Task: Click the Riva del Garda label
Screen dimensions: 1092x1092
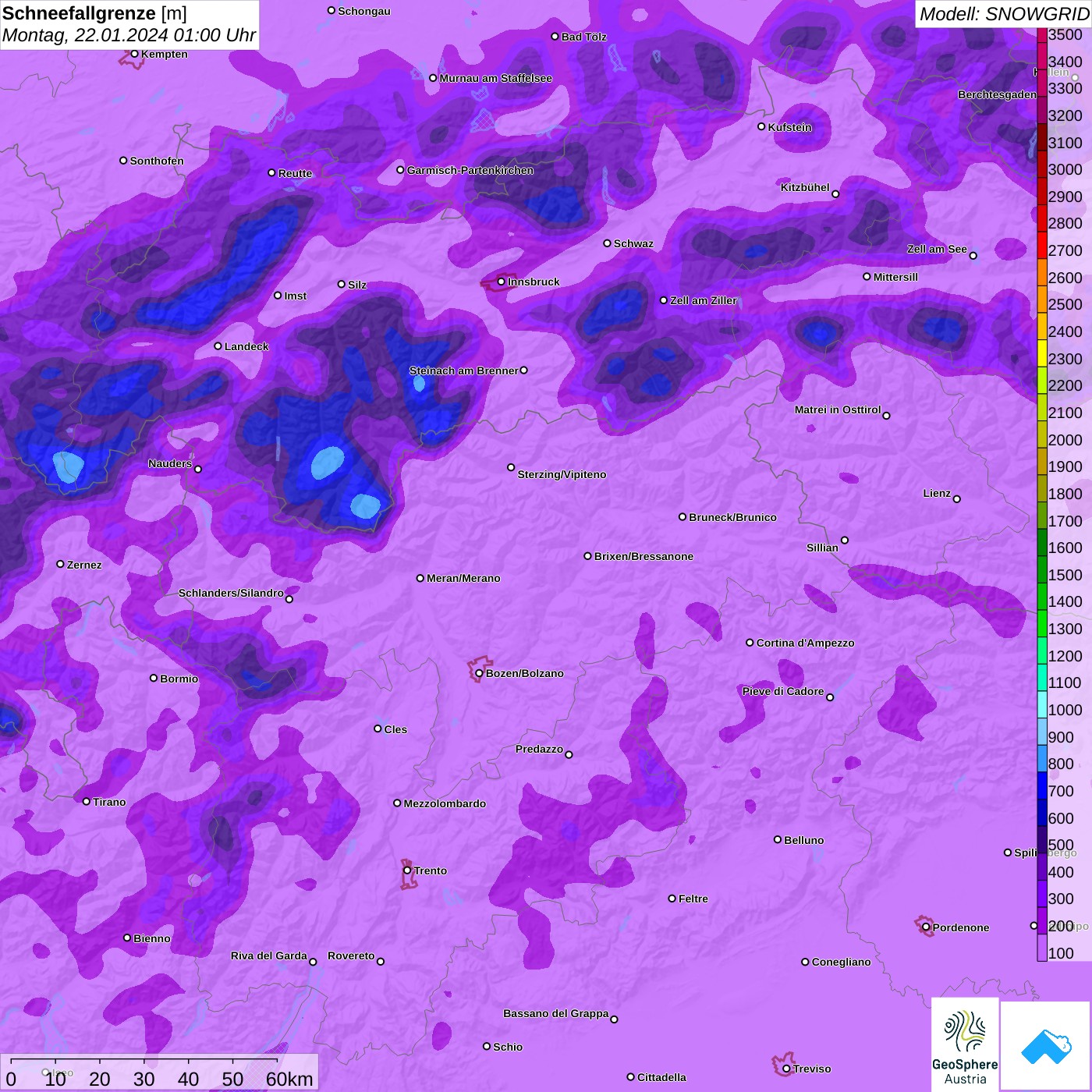Action: click(269, 955)
